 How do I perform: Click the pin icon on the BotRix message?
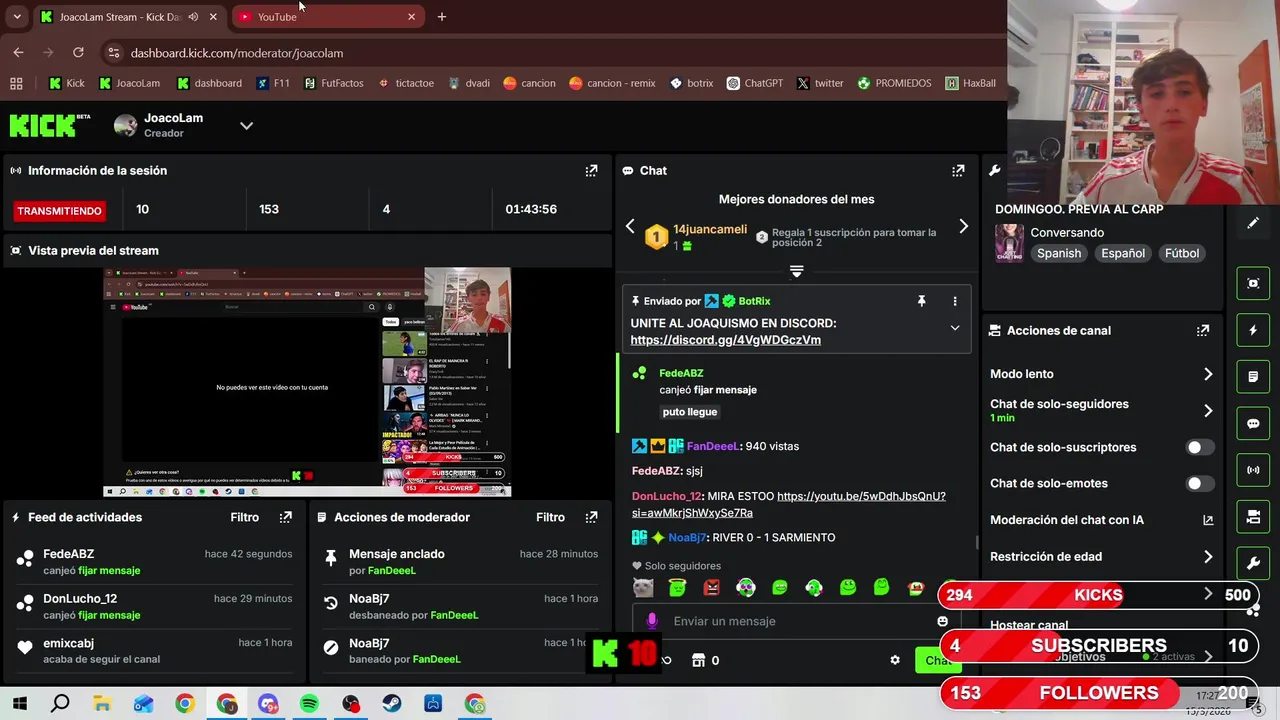[x=921, y=301]
